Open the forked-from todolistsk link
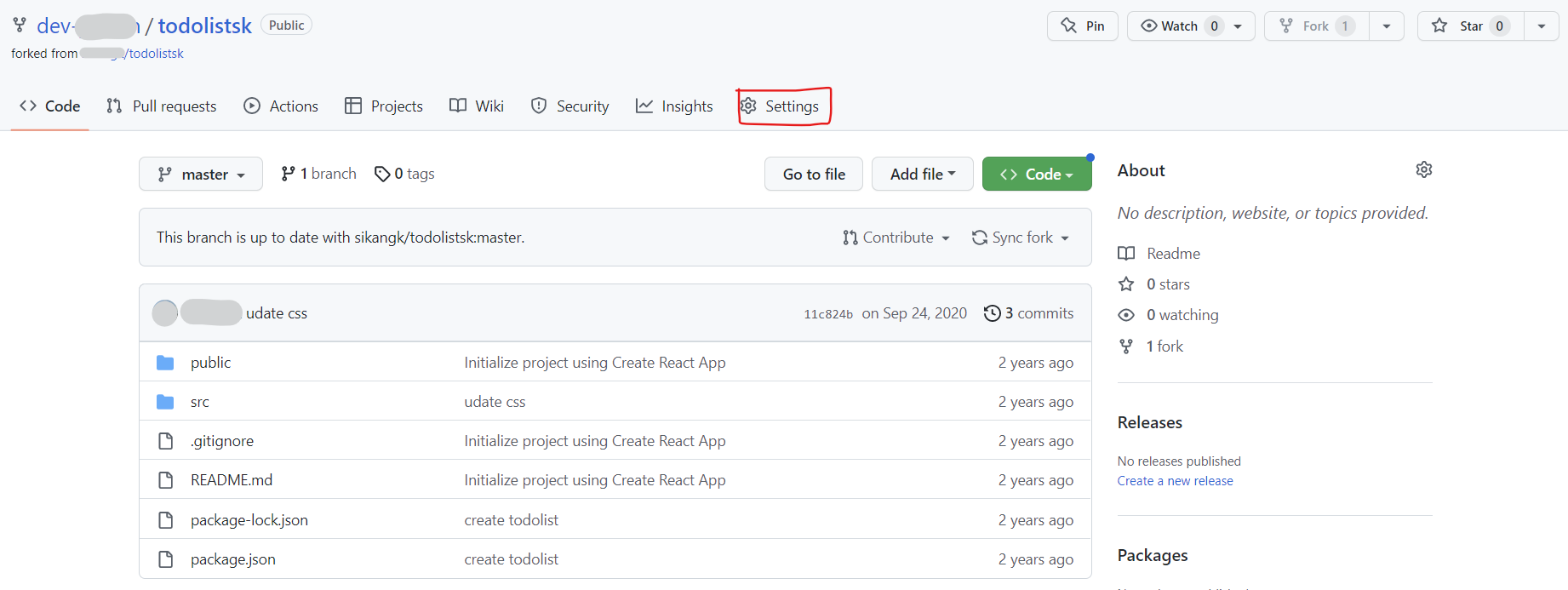 tap(155, 54)
